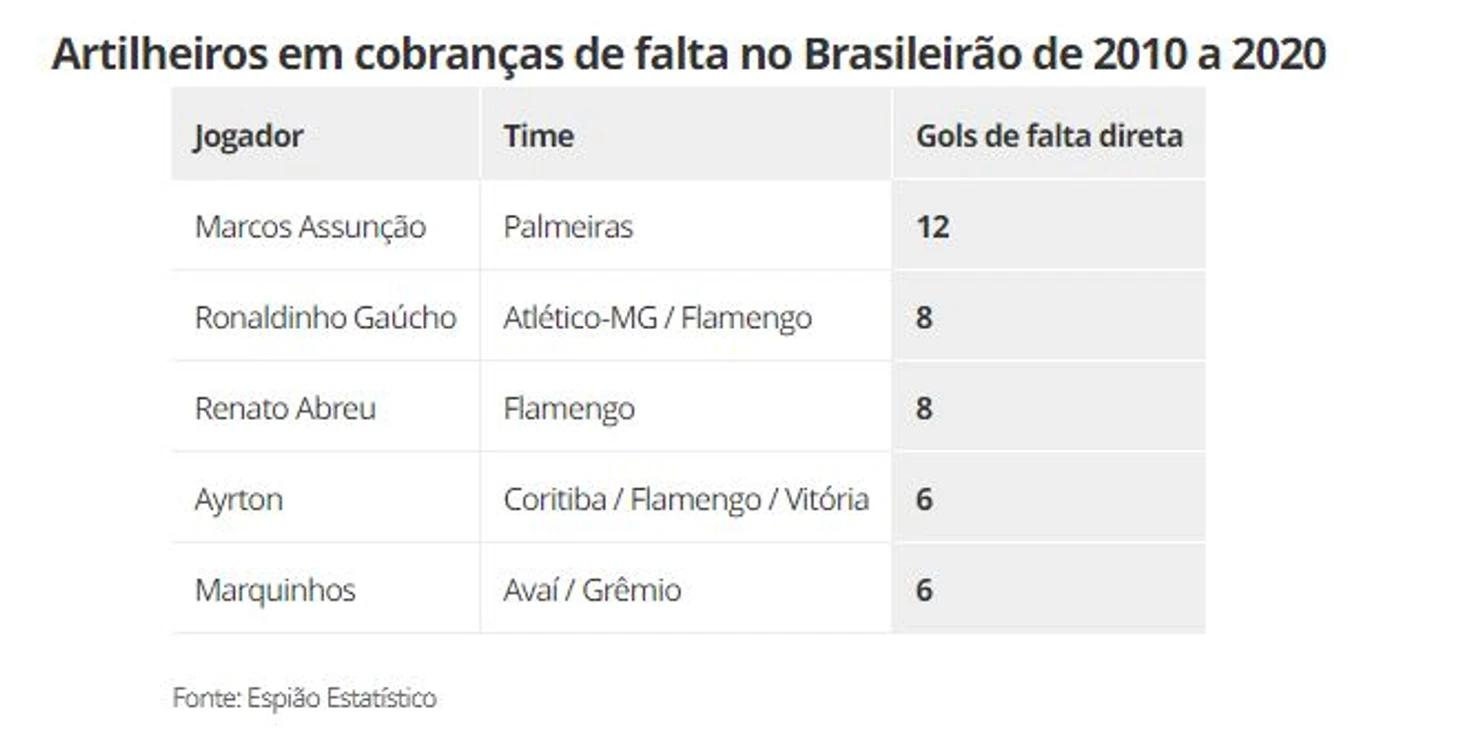The height and width of the screenshot is (749, 1460).
Task: Click the Palmeiras team cell
Action: click(x=686, y=226)
